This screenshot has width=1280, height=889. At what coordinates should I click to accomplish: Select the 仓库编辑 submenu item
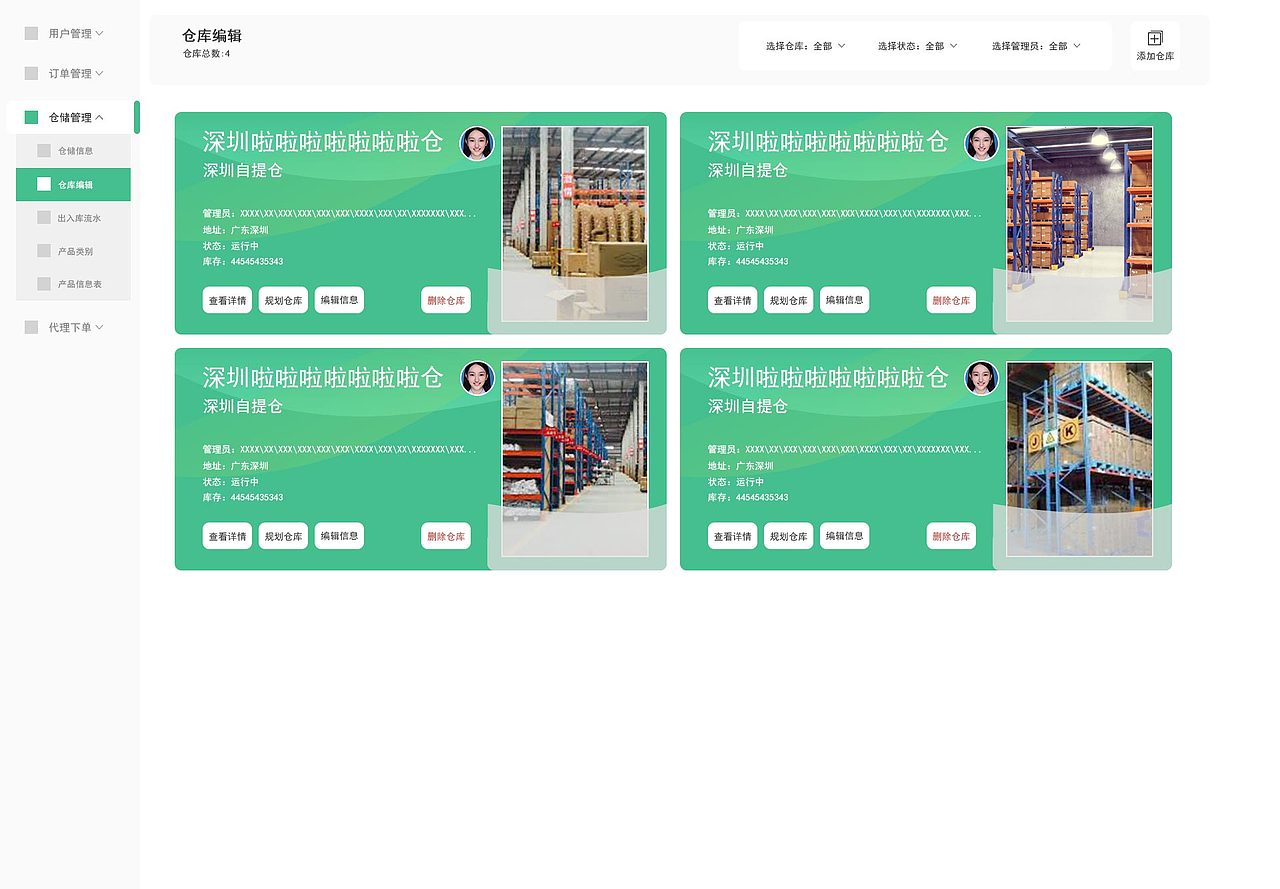pos(73,184)
